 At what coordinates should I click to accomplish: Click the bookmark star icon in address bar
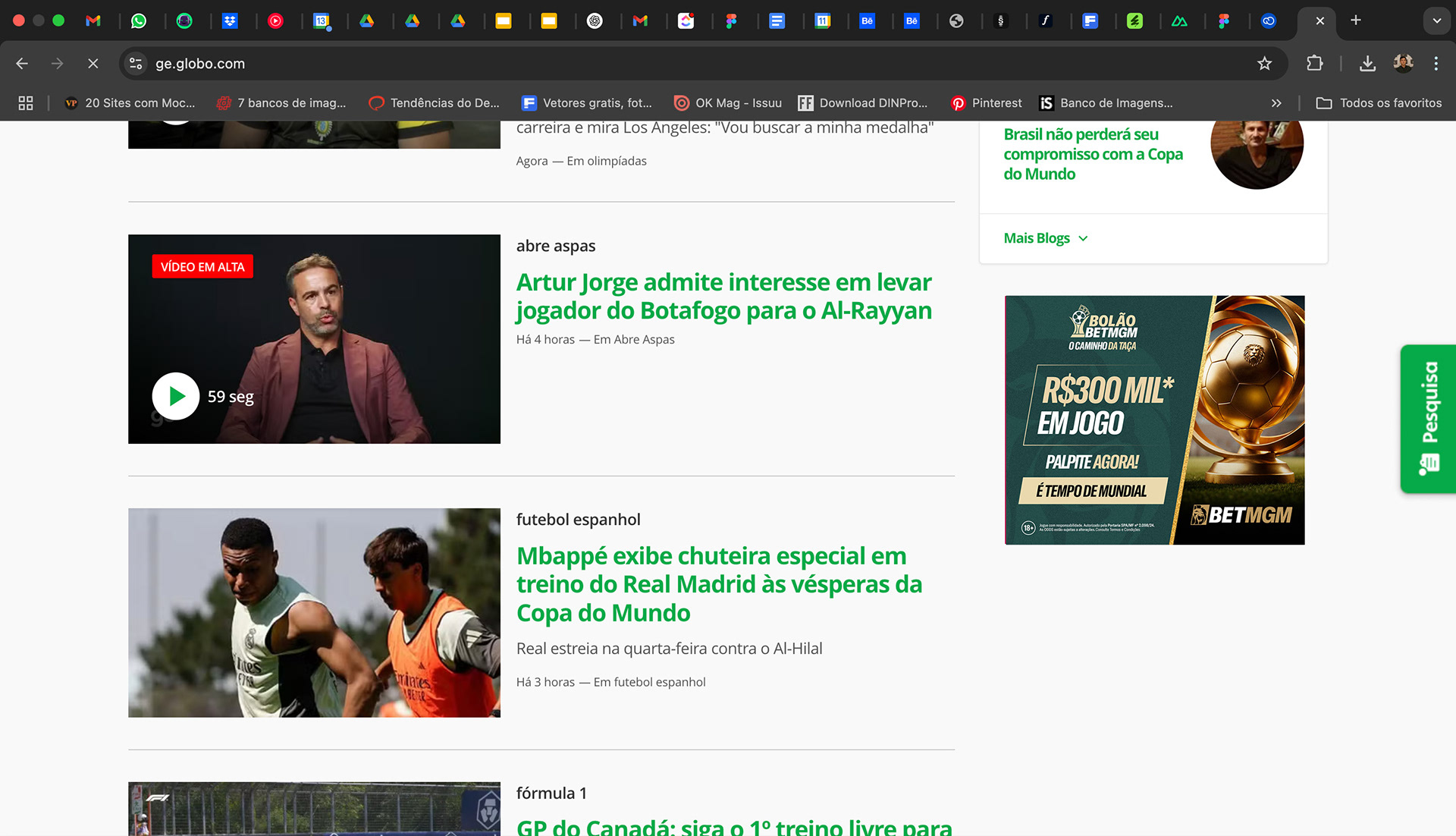pyautogui.click(x=1264, y=64)
